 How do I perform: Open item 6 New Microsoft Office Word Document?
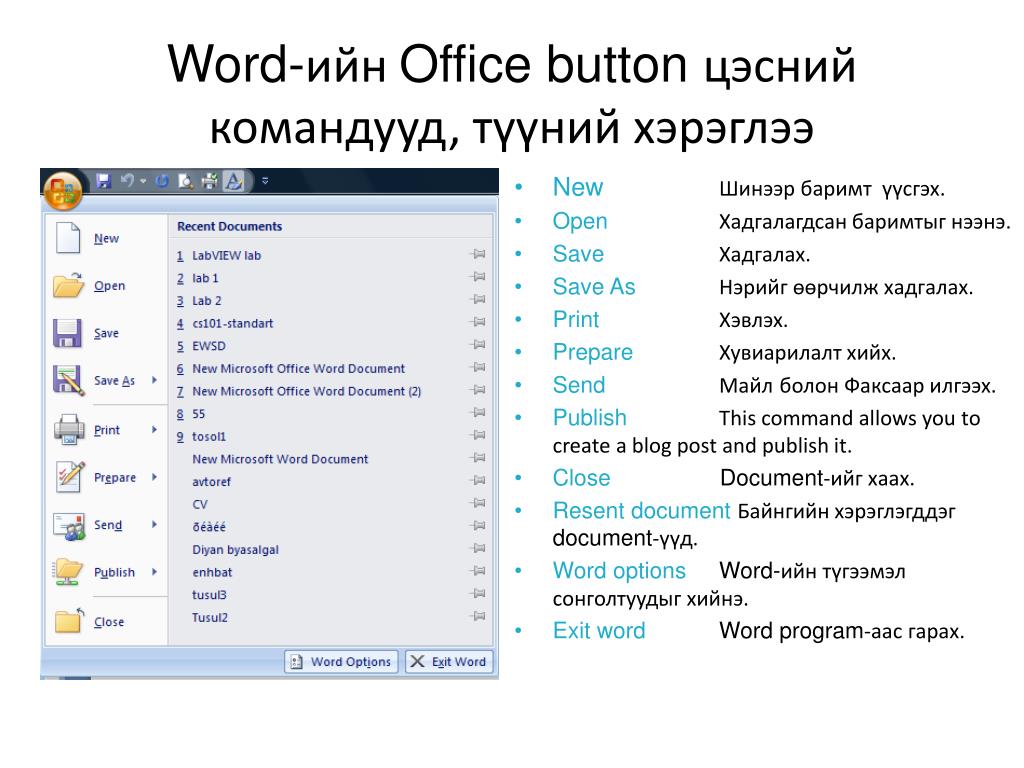click(x=298, y=368)
